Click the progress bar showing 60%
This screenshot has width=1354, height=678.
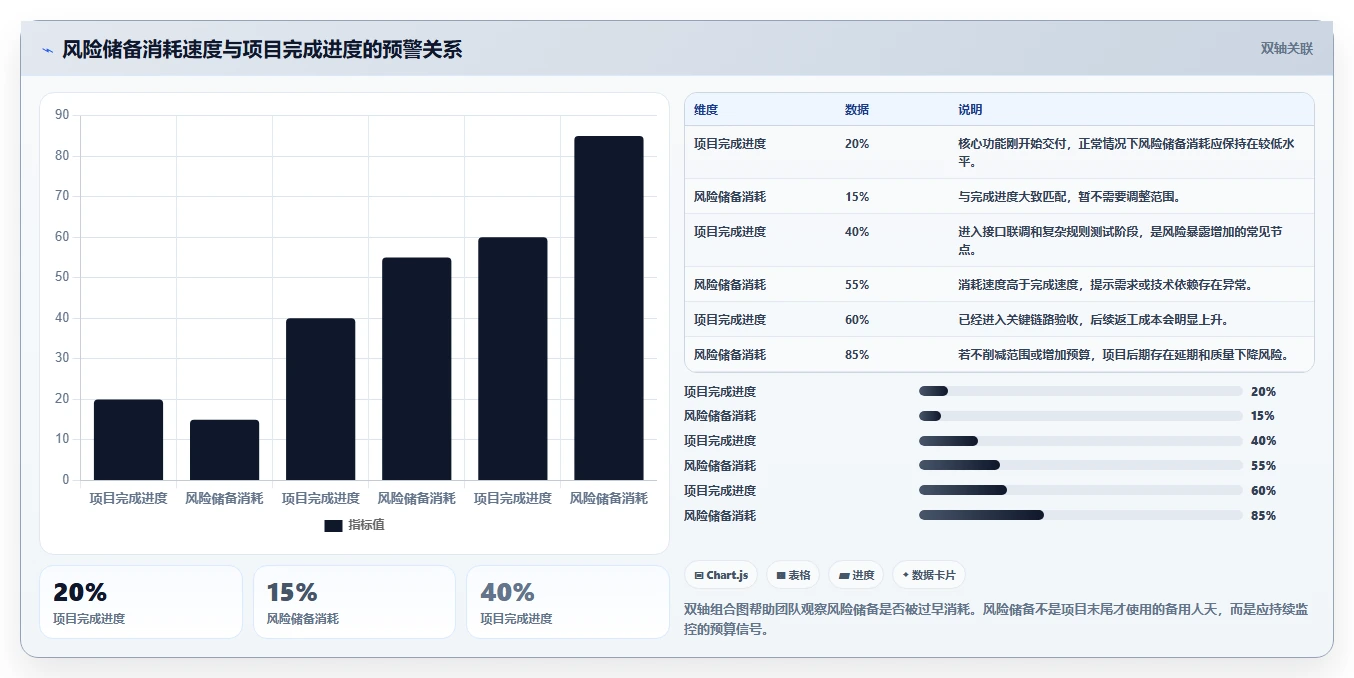(1080, 490)
